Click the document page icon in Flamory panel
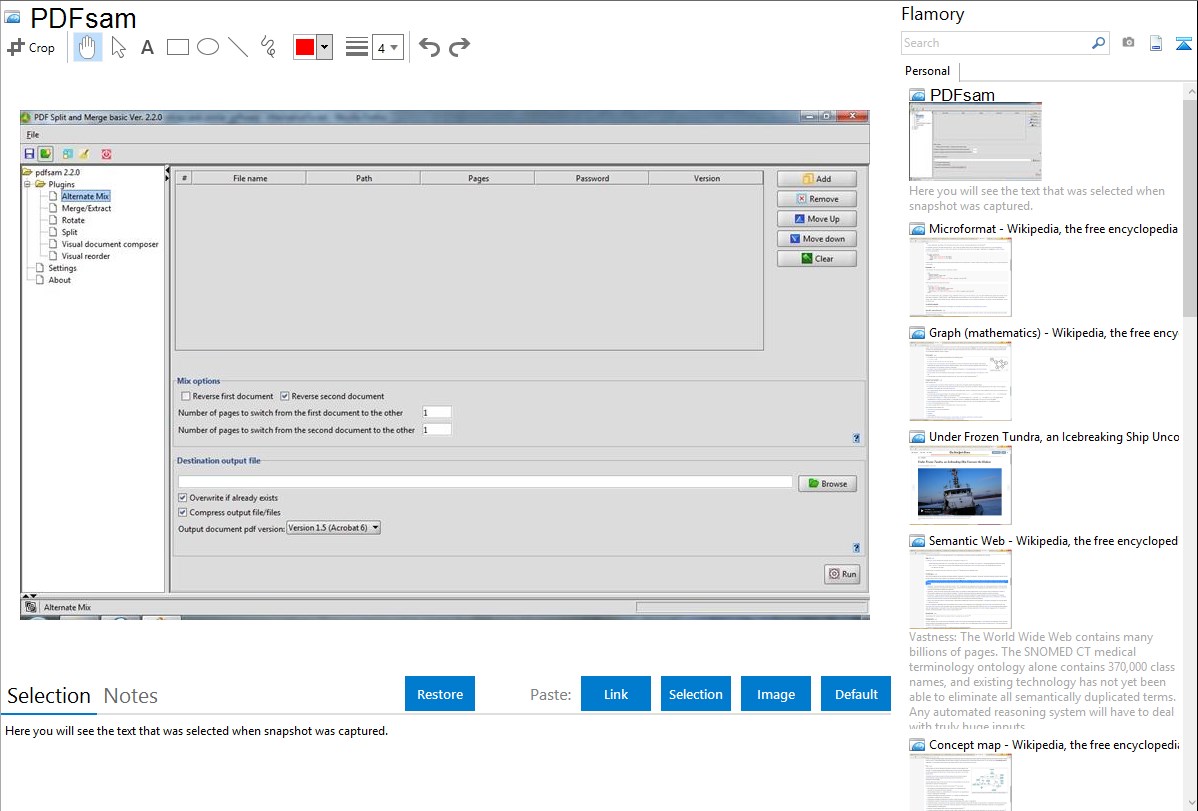Viewport: 1198px width, 811px height. point(1156,43)
